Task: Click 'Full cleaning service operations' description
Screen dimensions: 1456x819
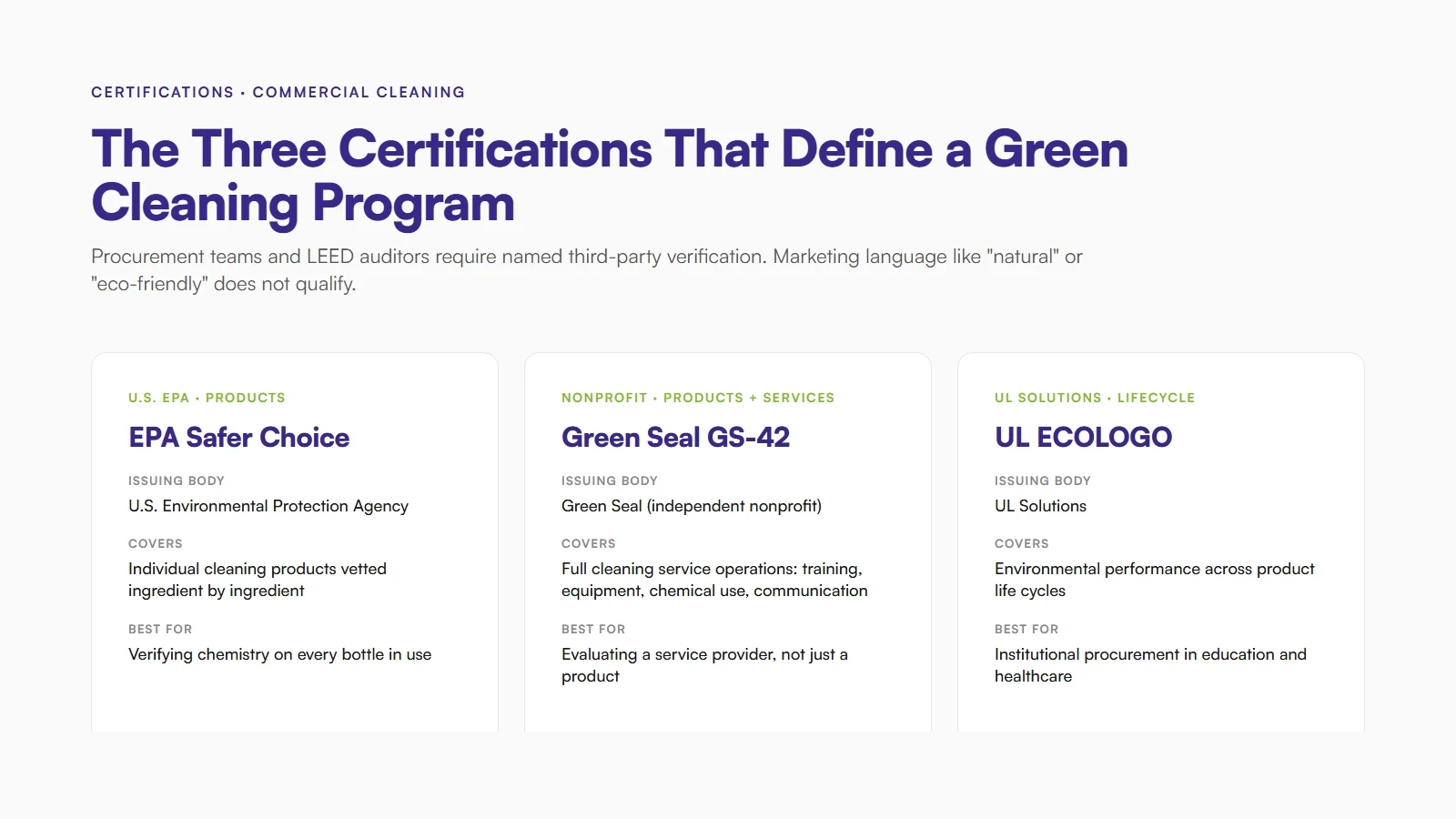Action: pyautogui.click(x=714, y=580)
